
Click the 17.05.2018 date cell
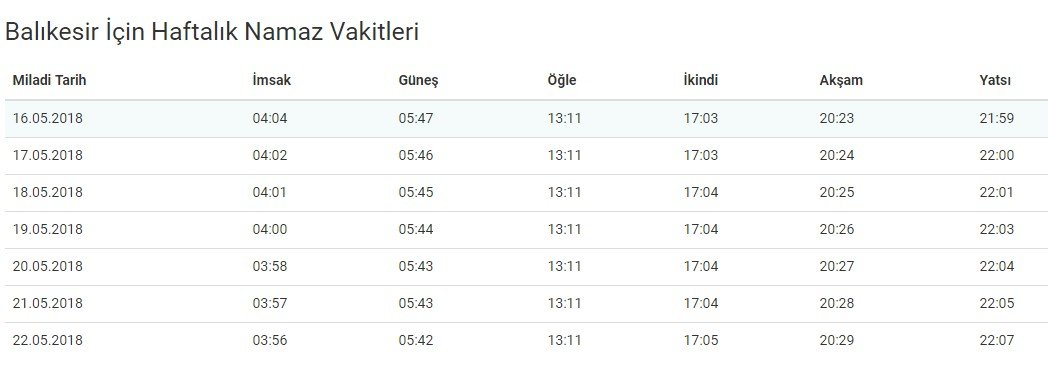47,156
